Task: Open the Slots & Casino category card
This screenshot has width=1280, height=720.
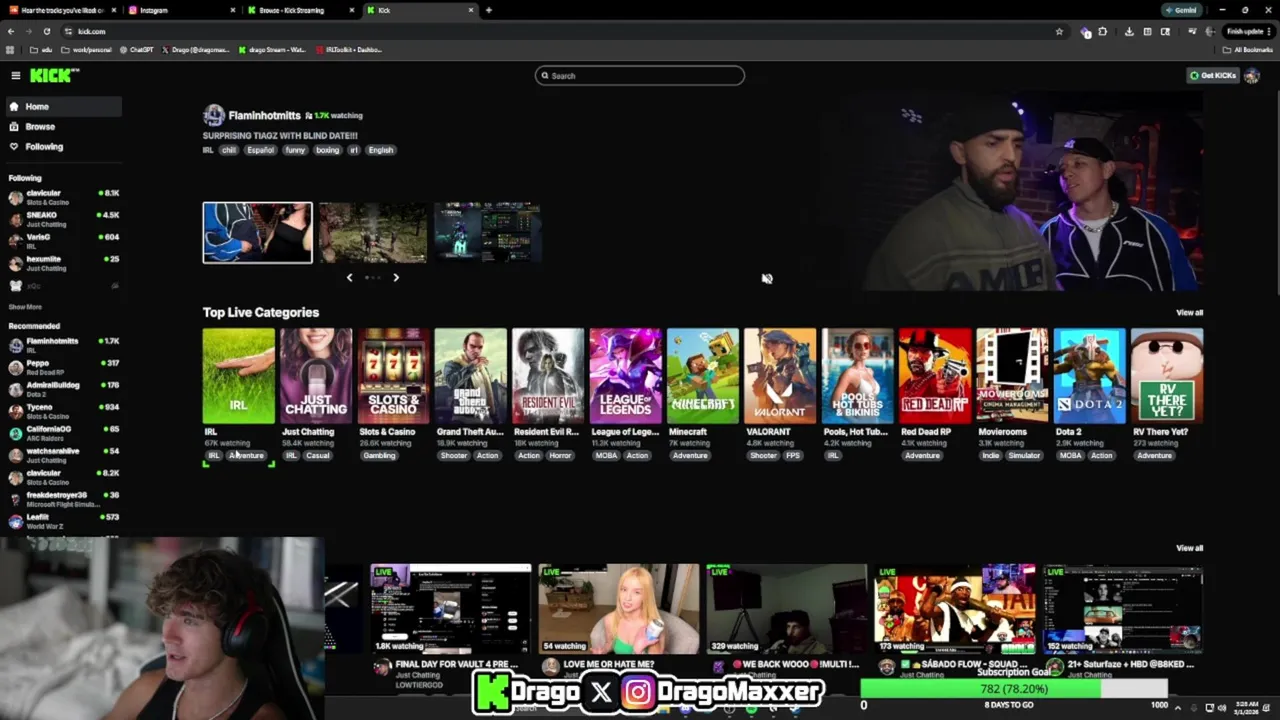Action: pos(393,376)
